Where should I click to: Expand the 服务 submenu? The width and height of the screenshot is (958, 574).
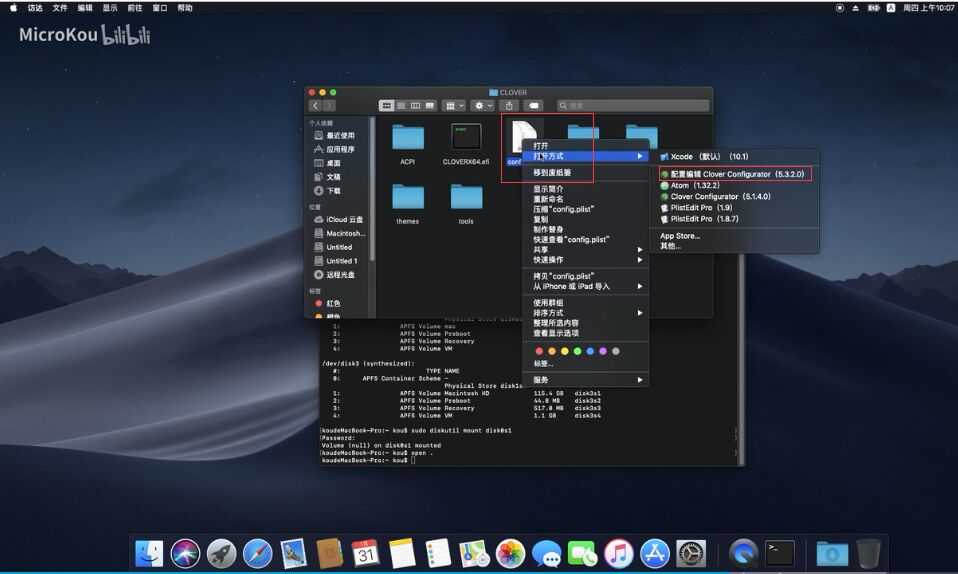pyautogui.click(x=585, y=380)
